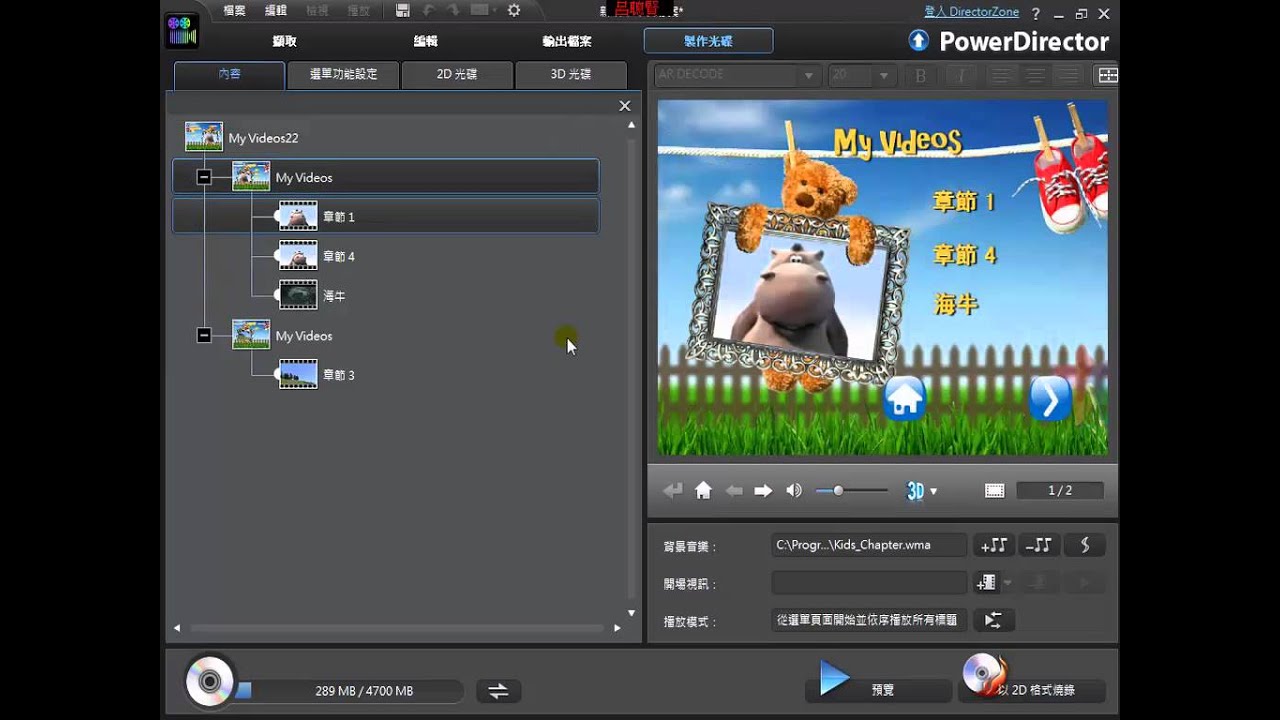Mute preview with the speaker icon
The height and width of the screenshot is (720, 1280).
point(794,490)
